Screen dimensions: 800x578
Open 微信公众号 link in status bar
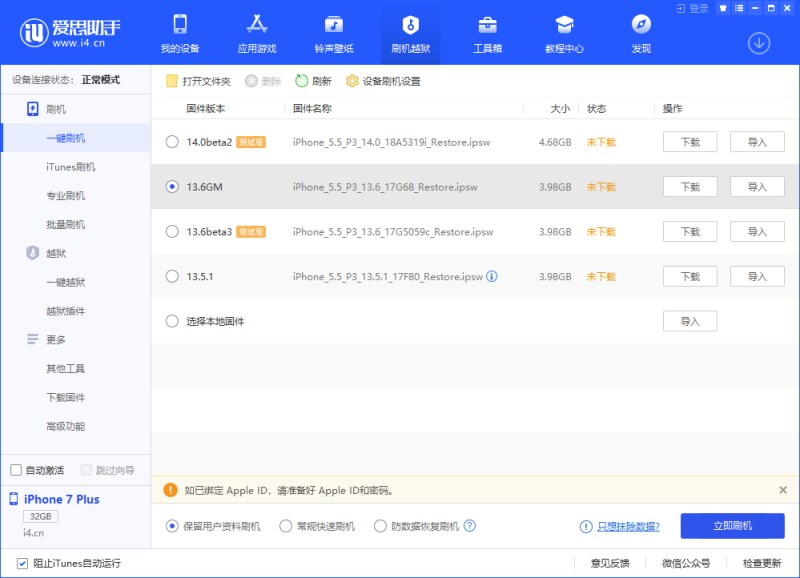[686, 563]
